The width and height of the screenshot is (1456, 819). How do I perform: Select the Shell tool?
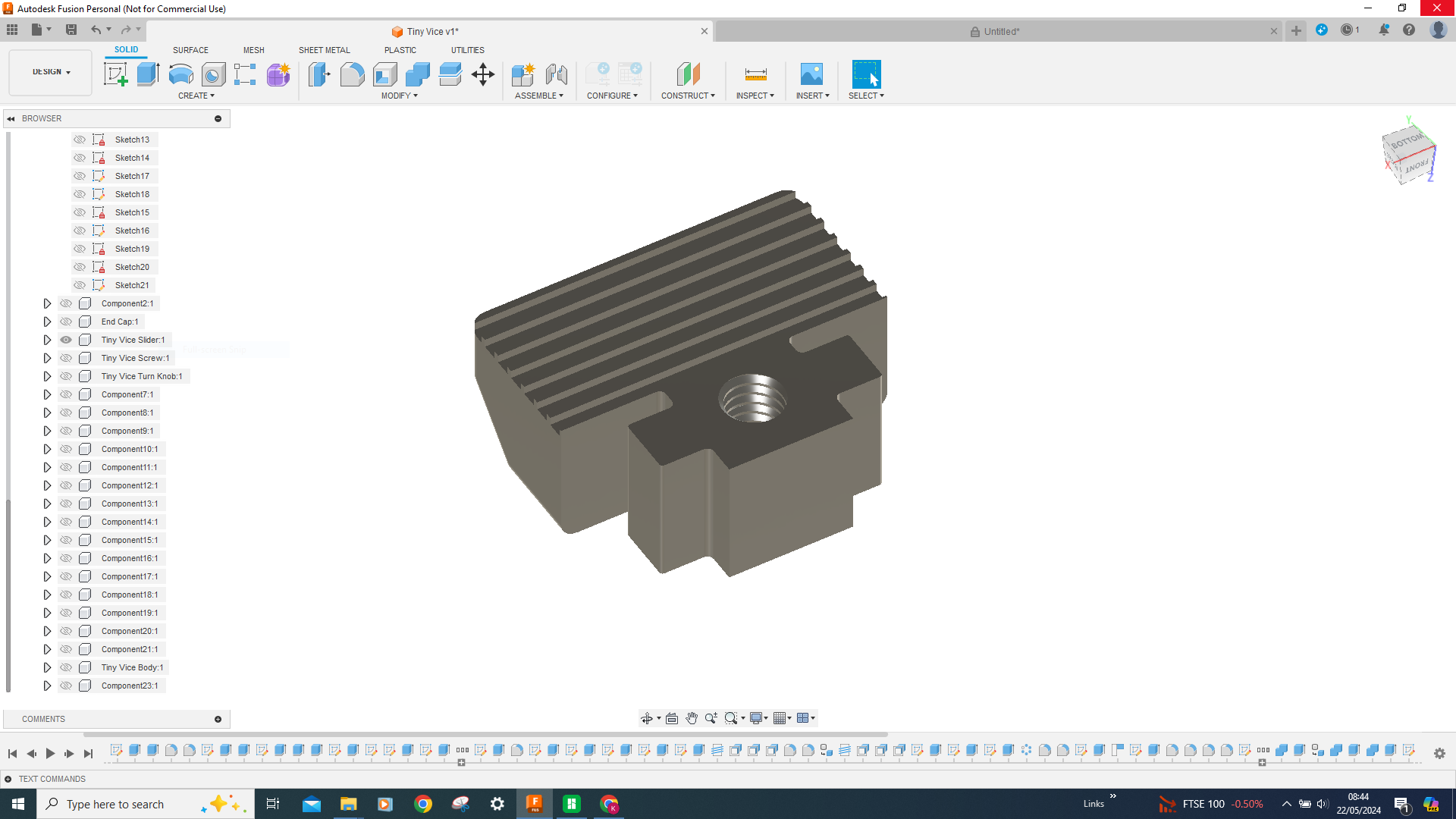(x=384, y=74)
